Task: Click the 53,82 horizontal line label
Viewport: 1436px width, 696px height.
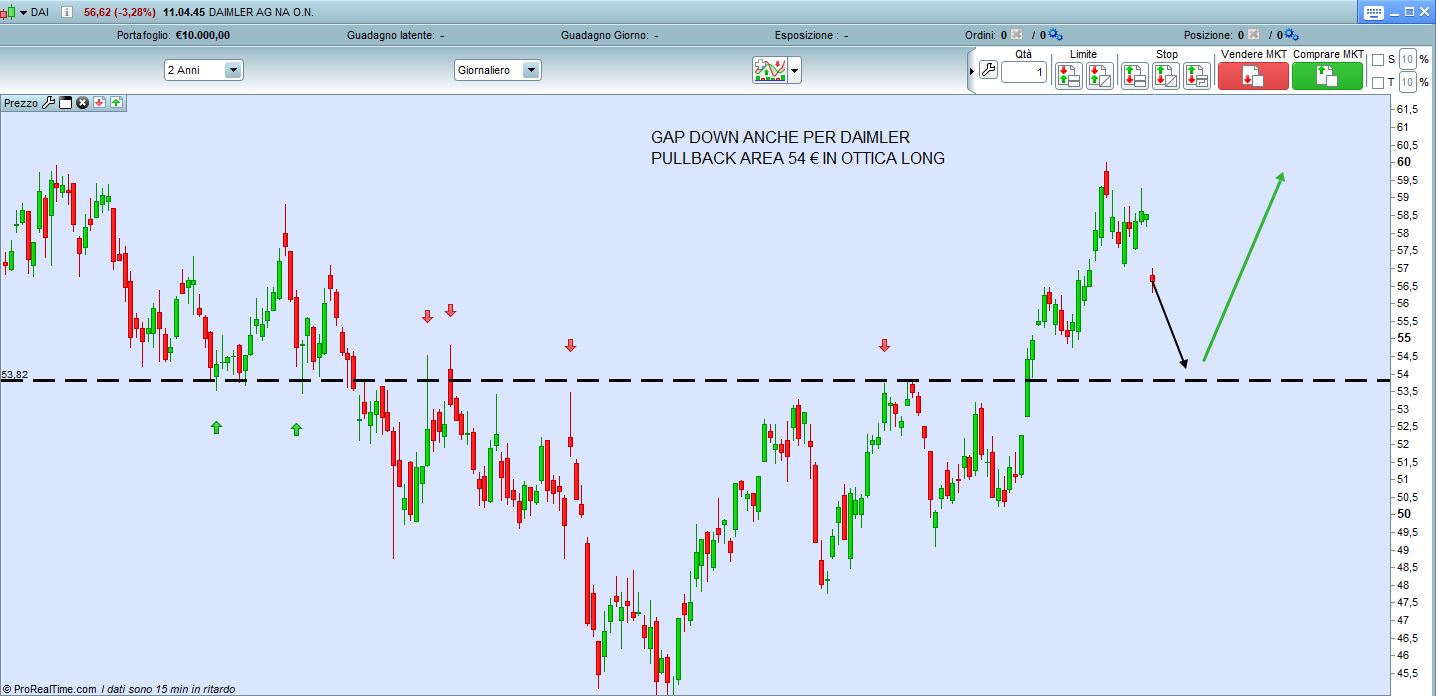Action: tap(14, 375)
